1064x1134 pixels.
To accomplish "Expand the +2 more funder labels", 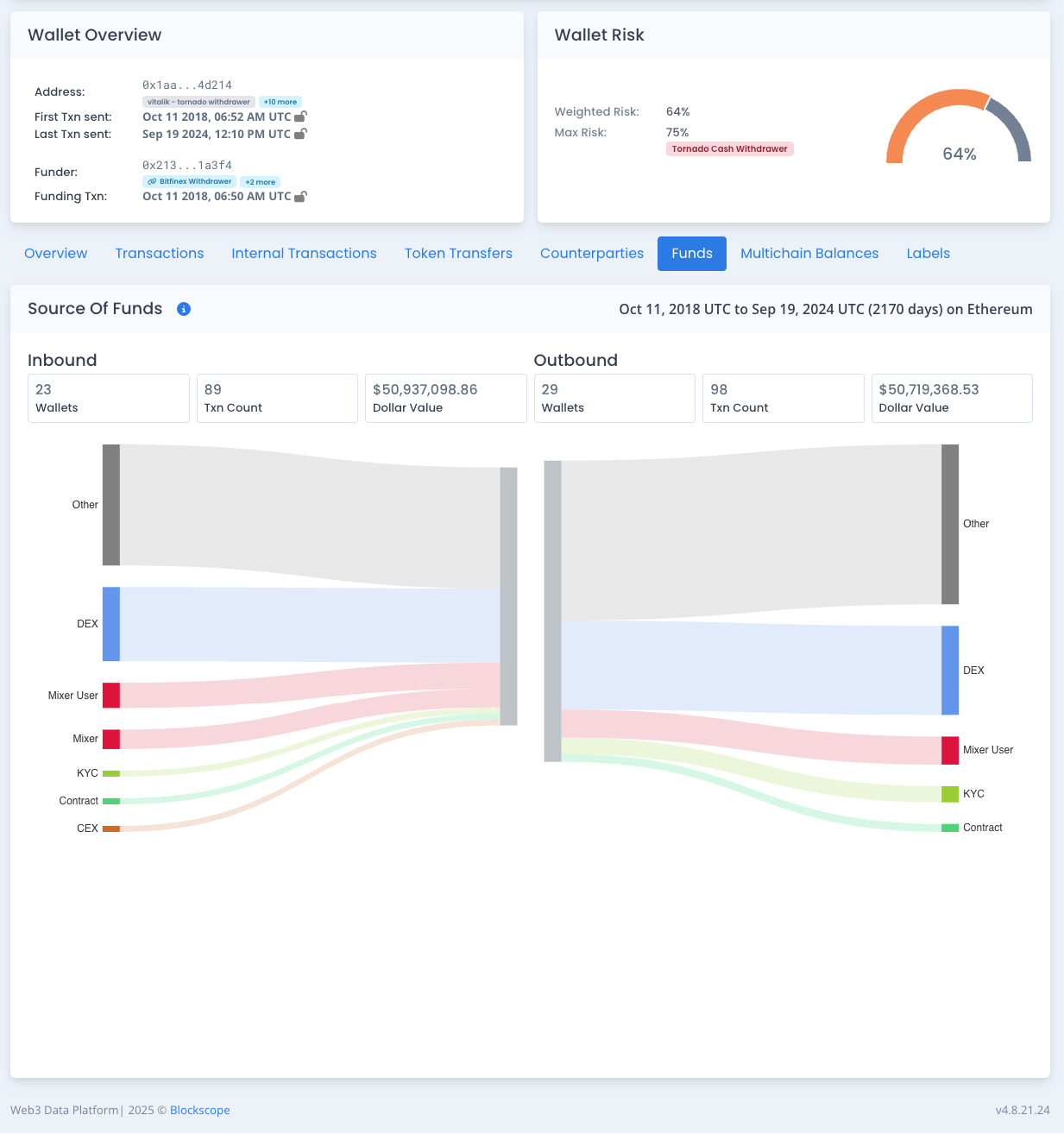I will [260, 182].
